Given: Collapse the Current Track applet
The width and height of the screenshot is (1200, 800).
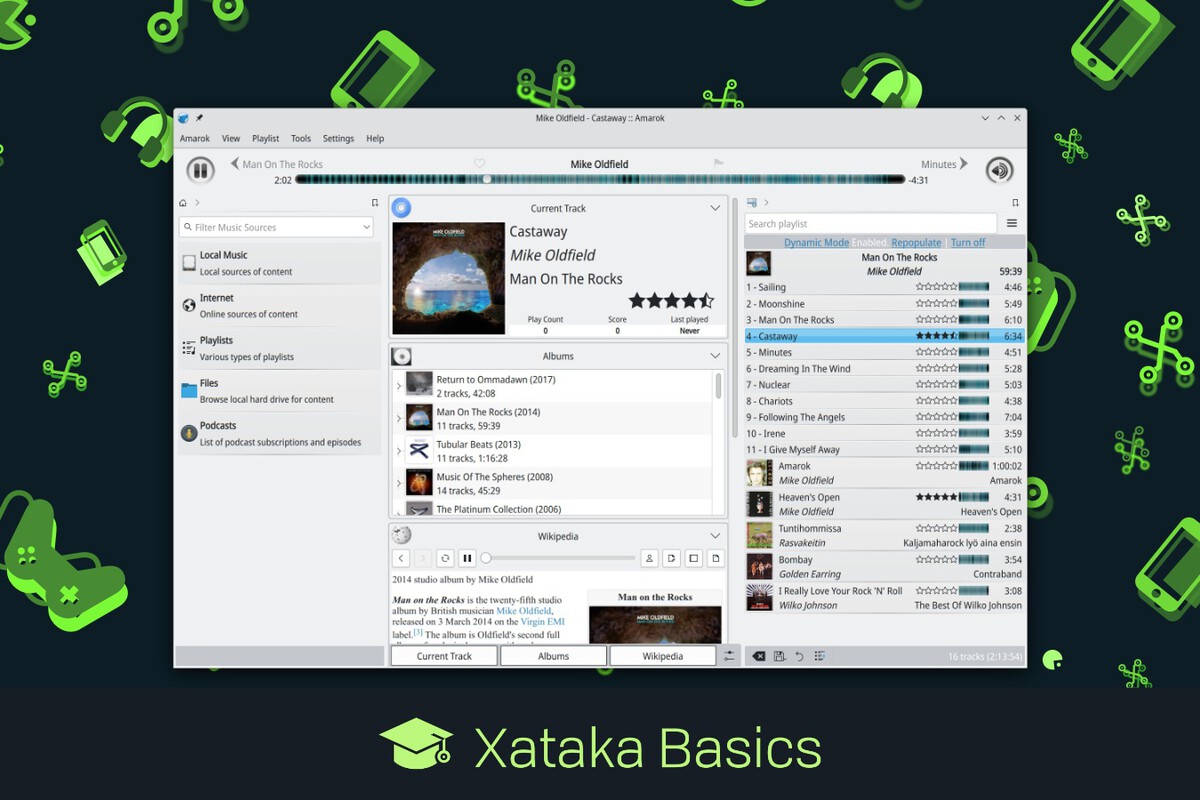Looking at the screenshot, I should point(715,208).
